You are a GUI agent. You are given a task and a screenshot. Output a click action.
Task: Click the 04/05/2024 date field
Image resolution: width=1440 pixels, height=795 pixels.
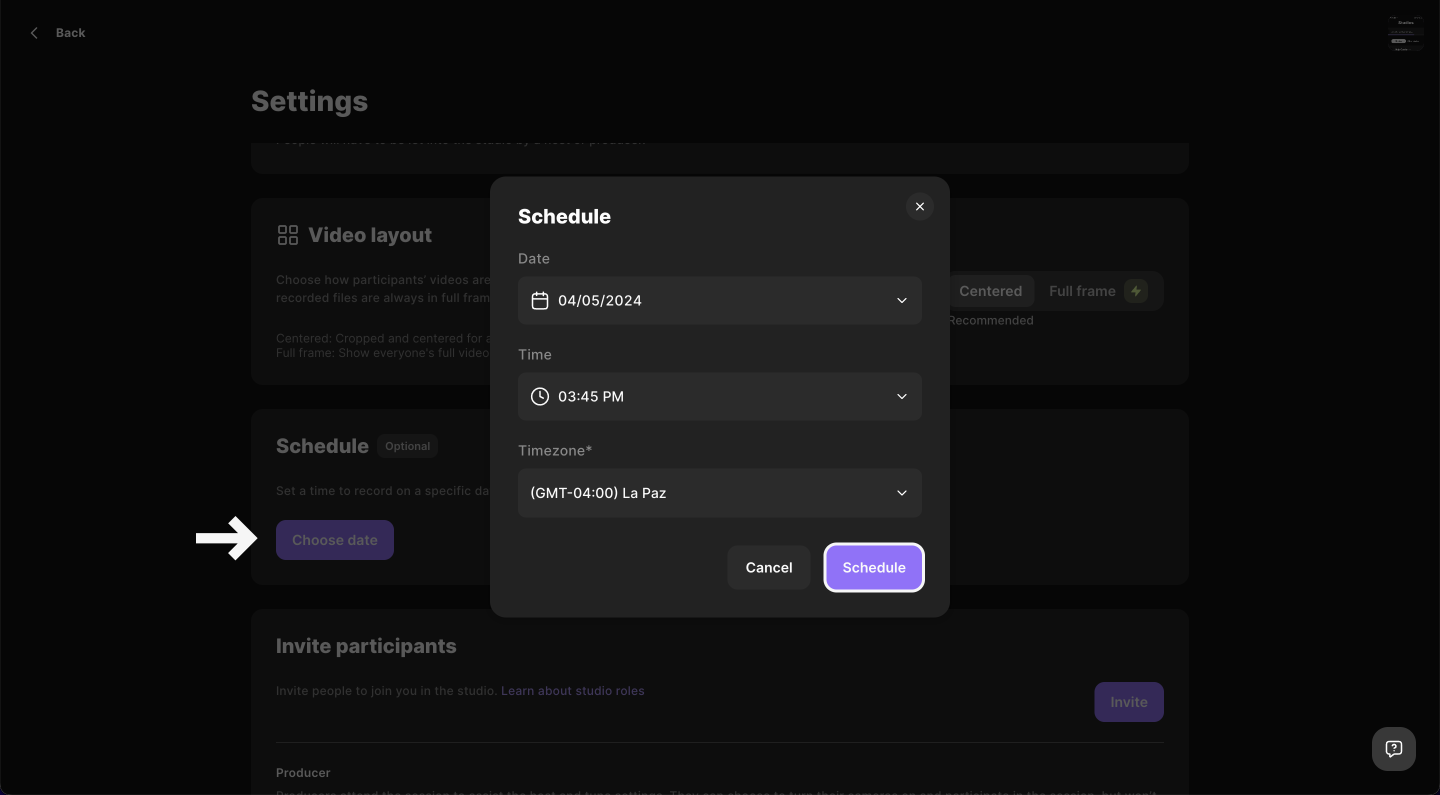720,301
